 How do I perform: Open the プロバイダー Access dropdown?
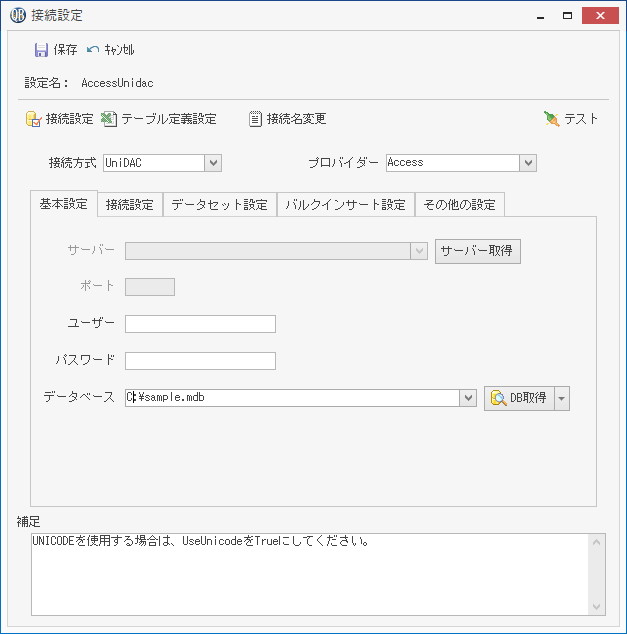tap(528, 163)
